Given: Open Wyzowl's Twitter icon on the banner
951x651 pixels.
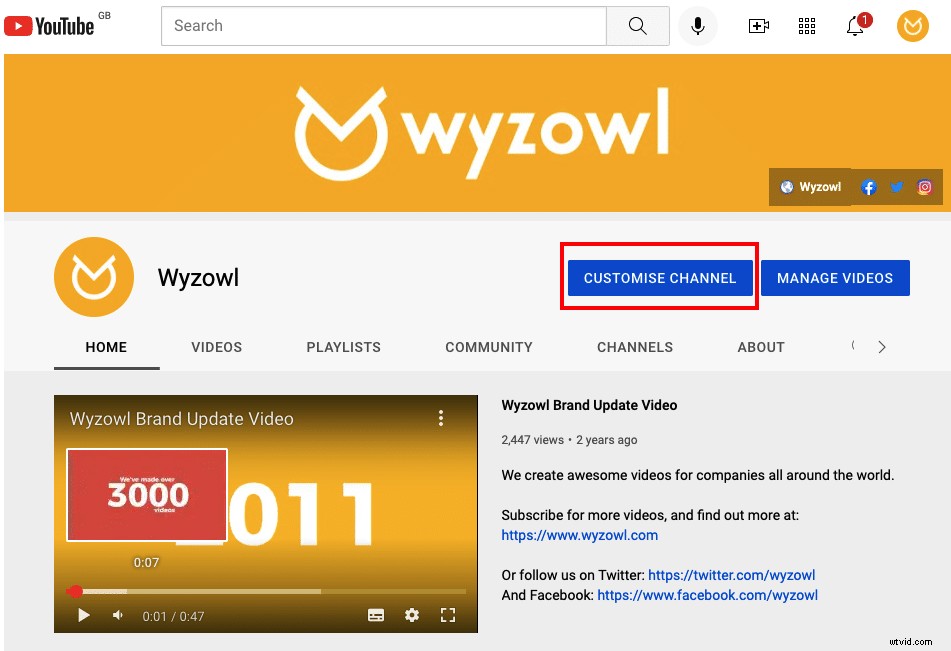Looking at the screenshot, I should coord(896,187).
